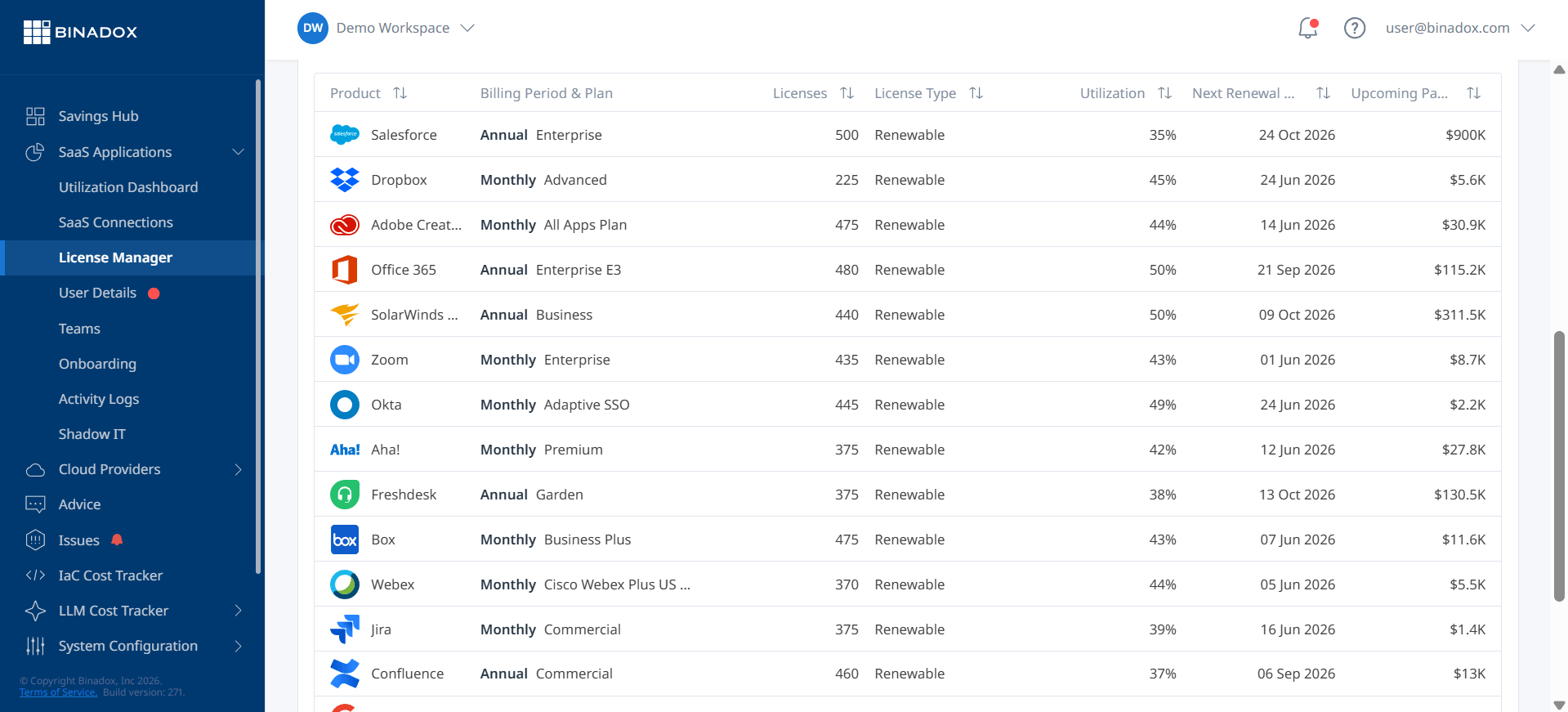The width and height of the screenshot is (1568, 712).
Task: Open IaC Cost Tracker page
Action: 110,575
